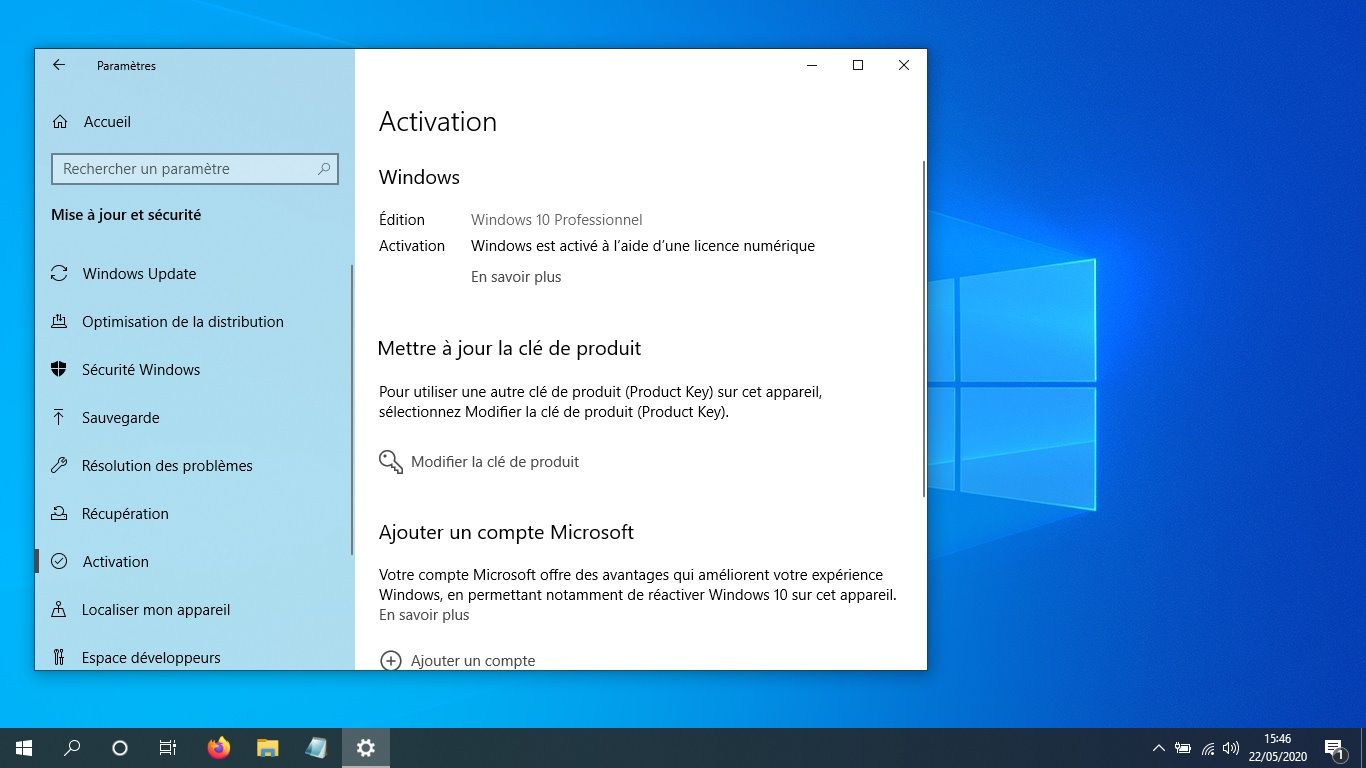This screenshot has width=1366, height=768.
Task: Launch Firefox from taskbar
Action: click(218, 748)
